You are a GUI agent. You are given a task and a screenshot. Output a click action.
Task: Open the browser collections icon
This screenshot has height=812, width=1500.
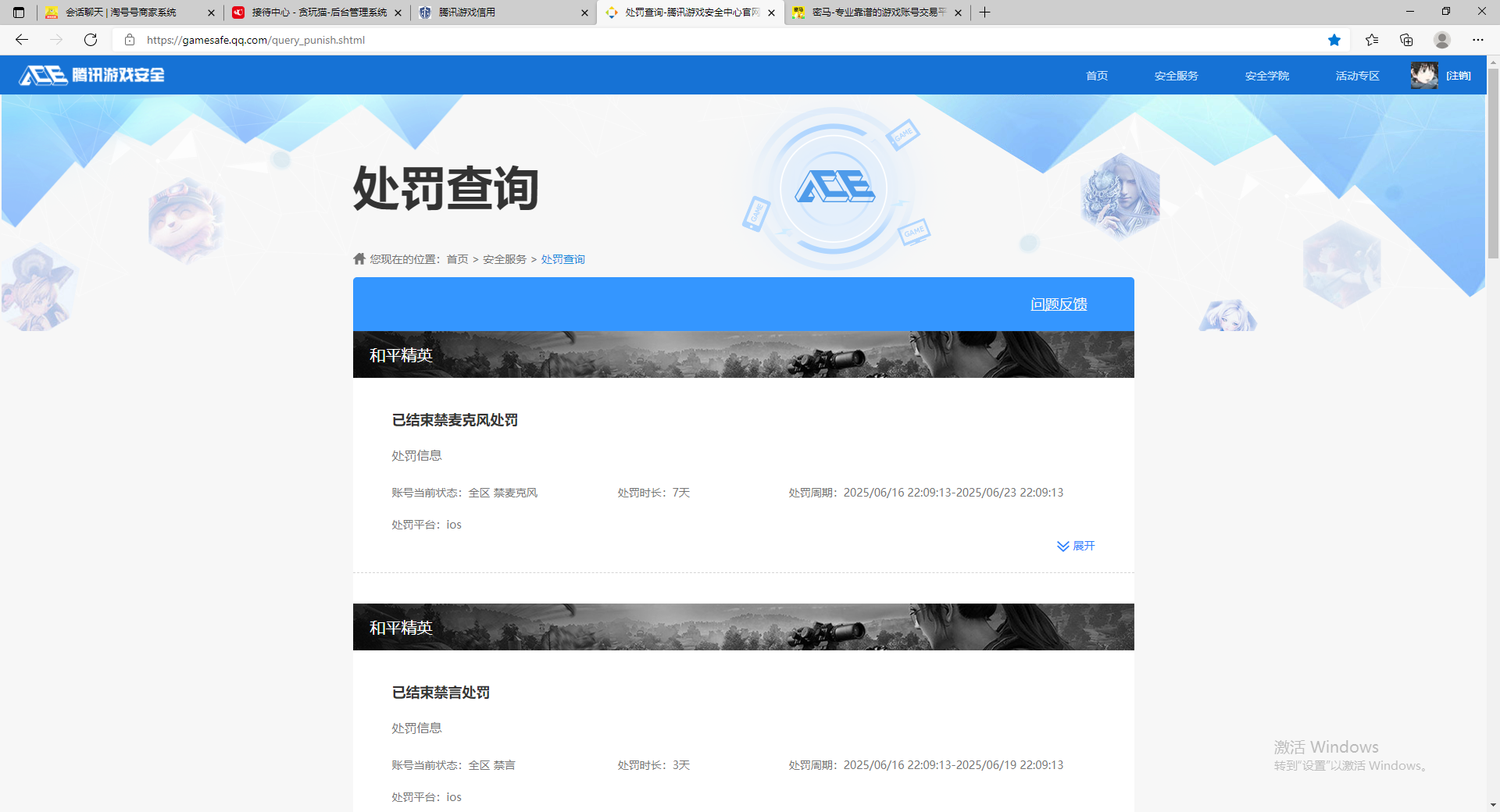1406,40
